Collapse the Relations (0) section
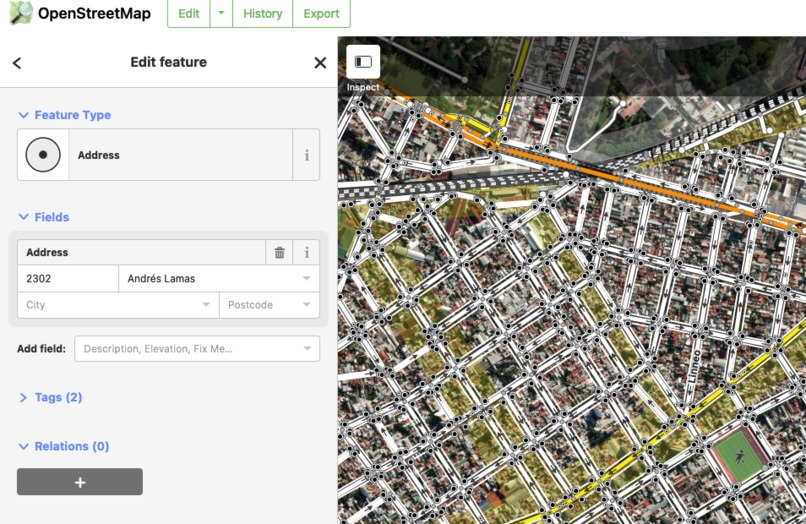Viewport: 806px width, 524px height. click(64, 446)
